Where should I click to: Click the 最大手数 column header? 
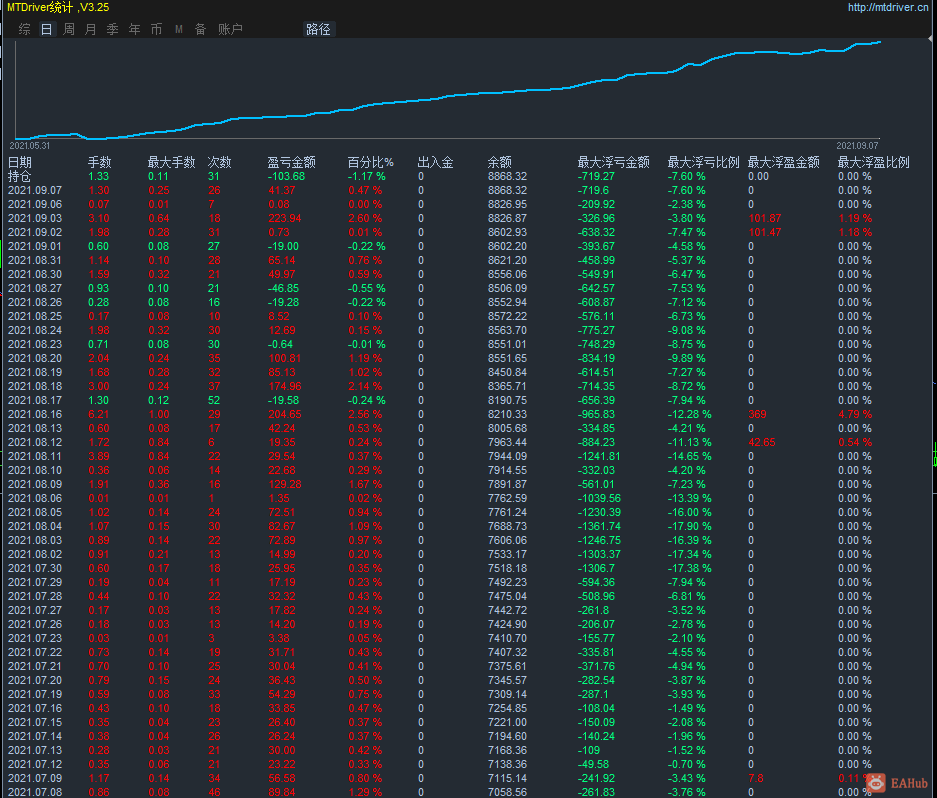[x=172, y=162]
